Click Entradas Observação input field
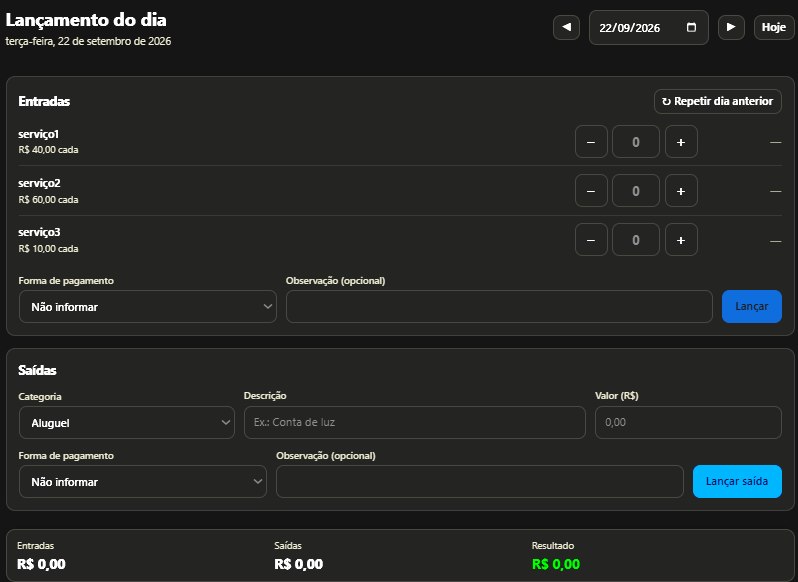Screen dimensions: 798x582 tap(499, 307)
